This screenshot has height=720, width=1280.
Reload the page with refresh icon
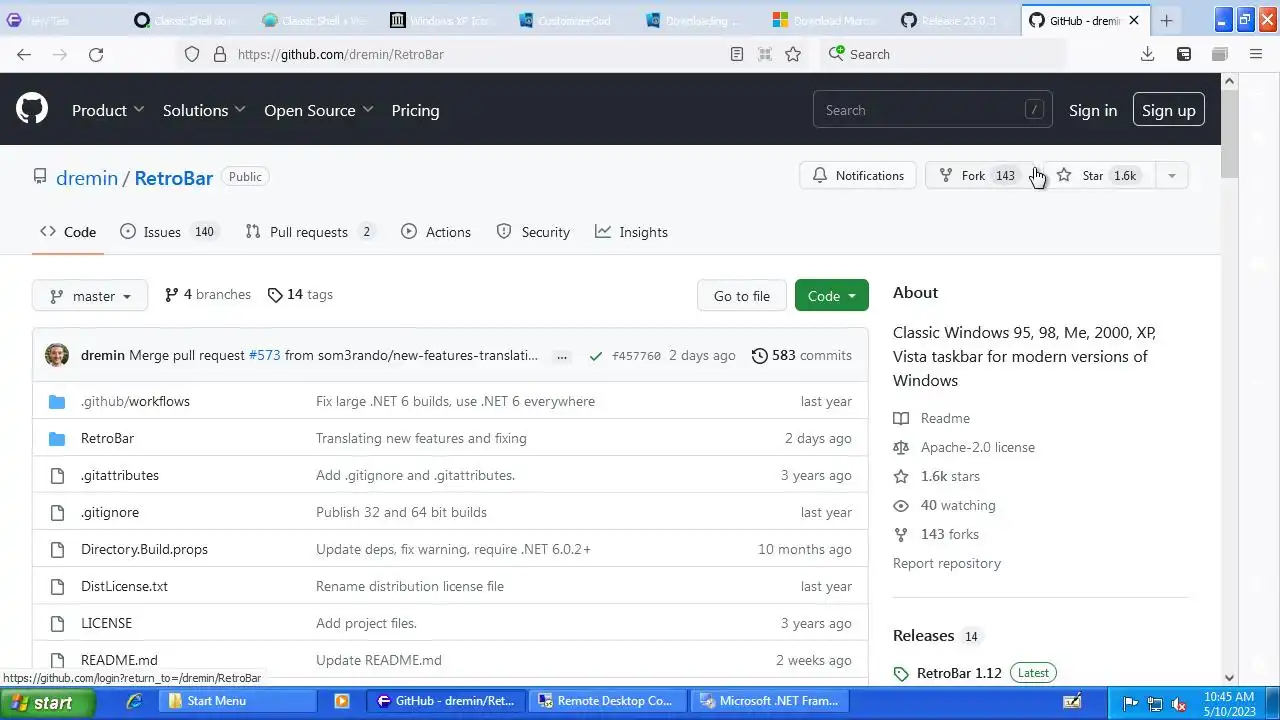[x=96, y=54]
